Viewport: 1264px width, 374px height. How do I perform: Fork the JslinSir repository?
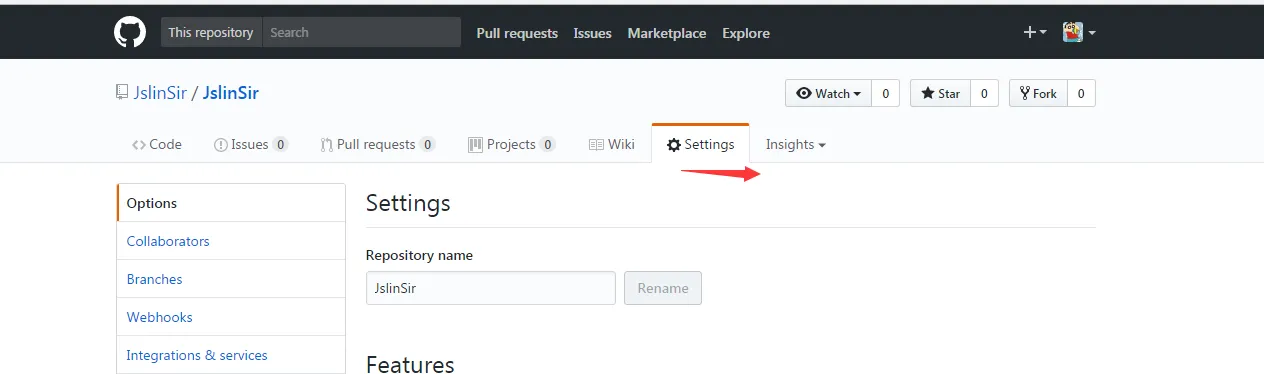pos(1038,93)
